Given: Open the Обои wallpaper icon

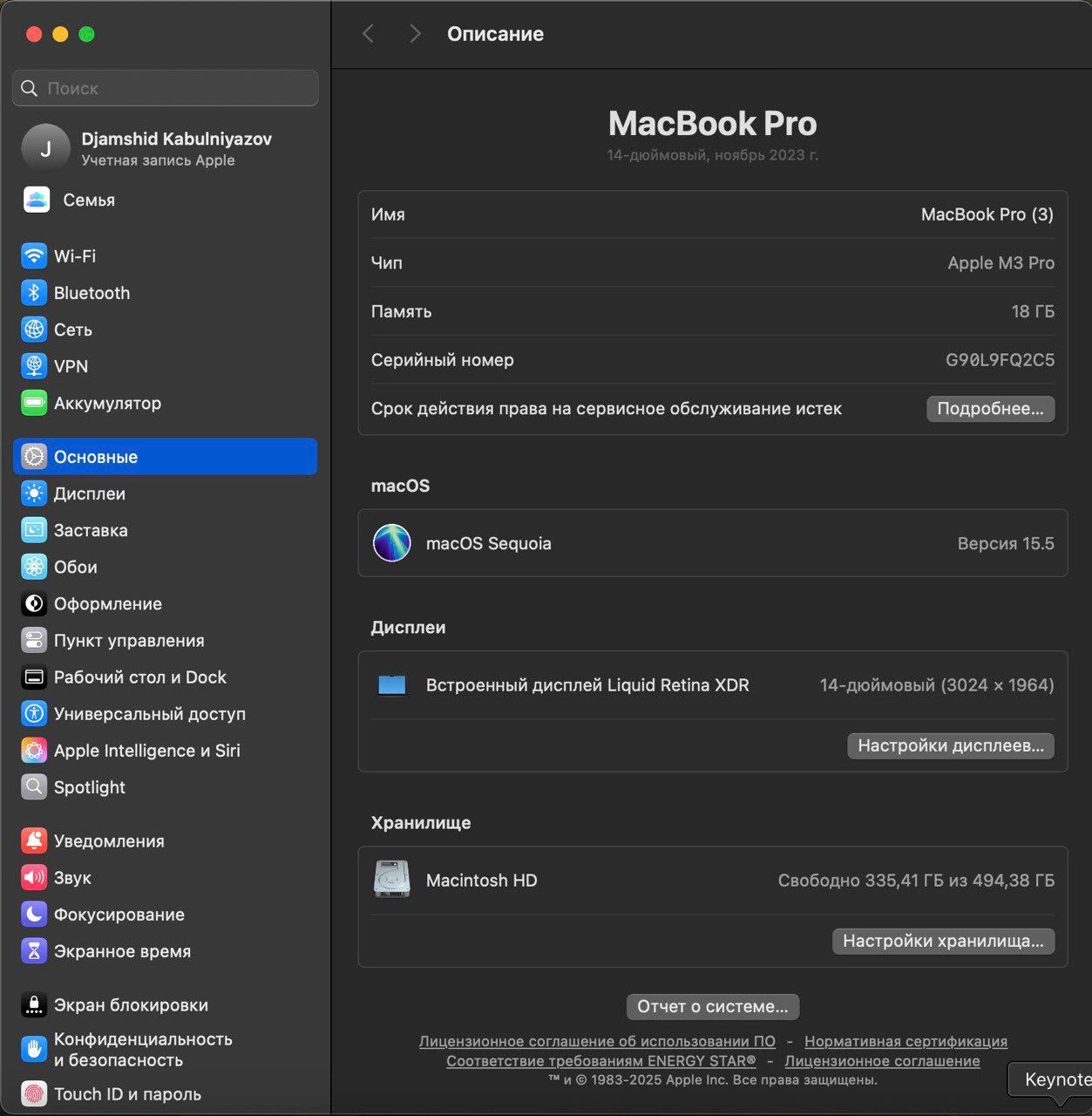Looking at the screenshot, I should coord(34,567).
